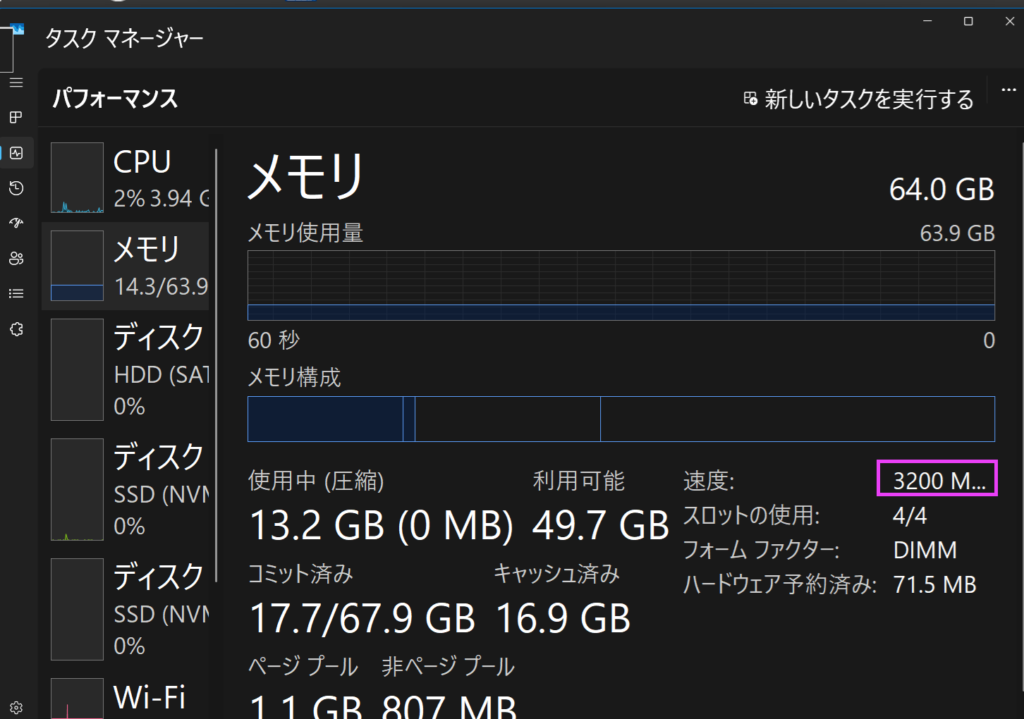Screen dimensions: 1024x719
Task: Click the スロットの使用 4/4 value
Action: click(x=912, y=515)
